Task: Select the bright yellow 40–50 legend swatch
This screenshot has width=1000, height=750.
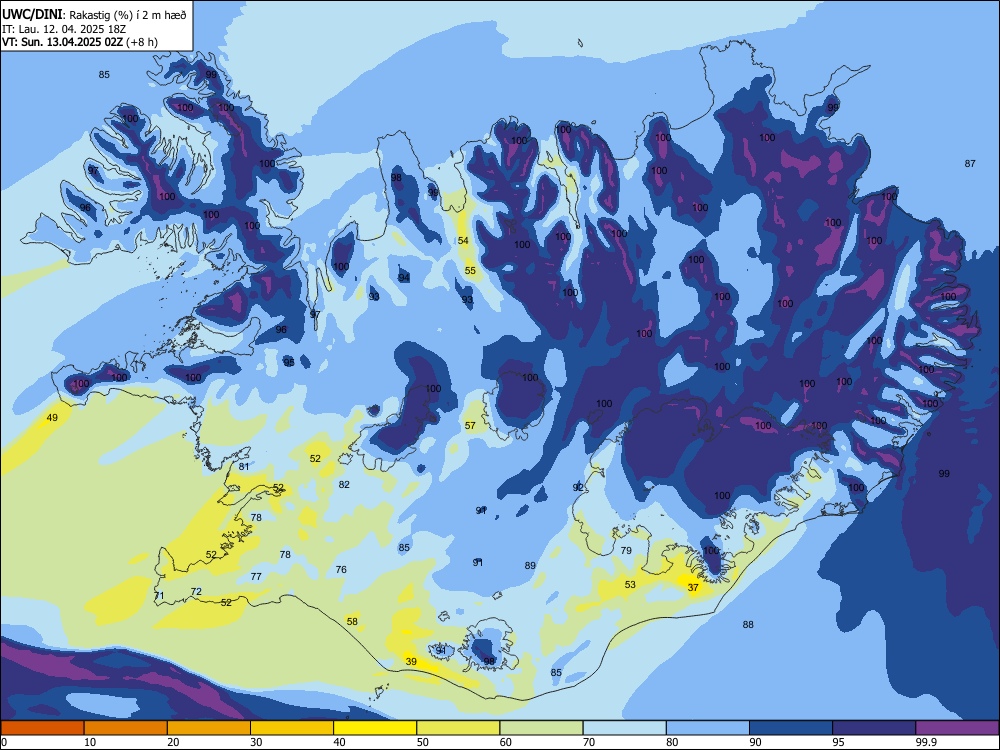Action: click(x=375, y=728)
